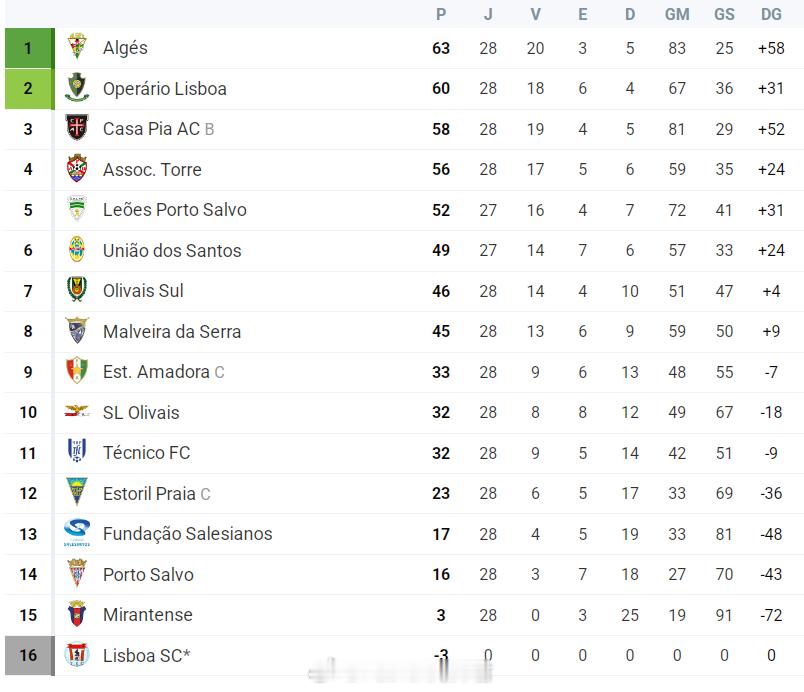The width and height of the screenshot is (804, 692).
Task: Click the Algés club crest
Action: click(77, 47)
